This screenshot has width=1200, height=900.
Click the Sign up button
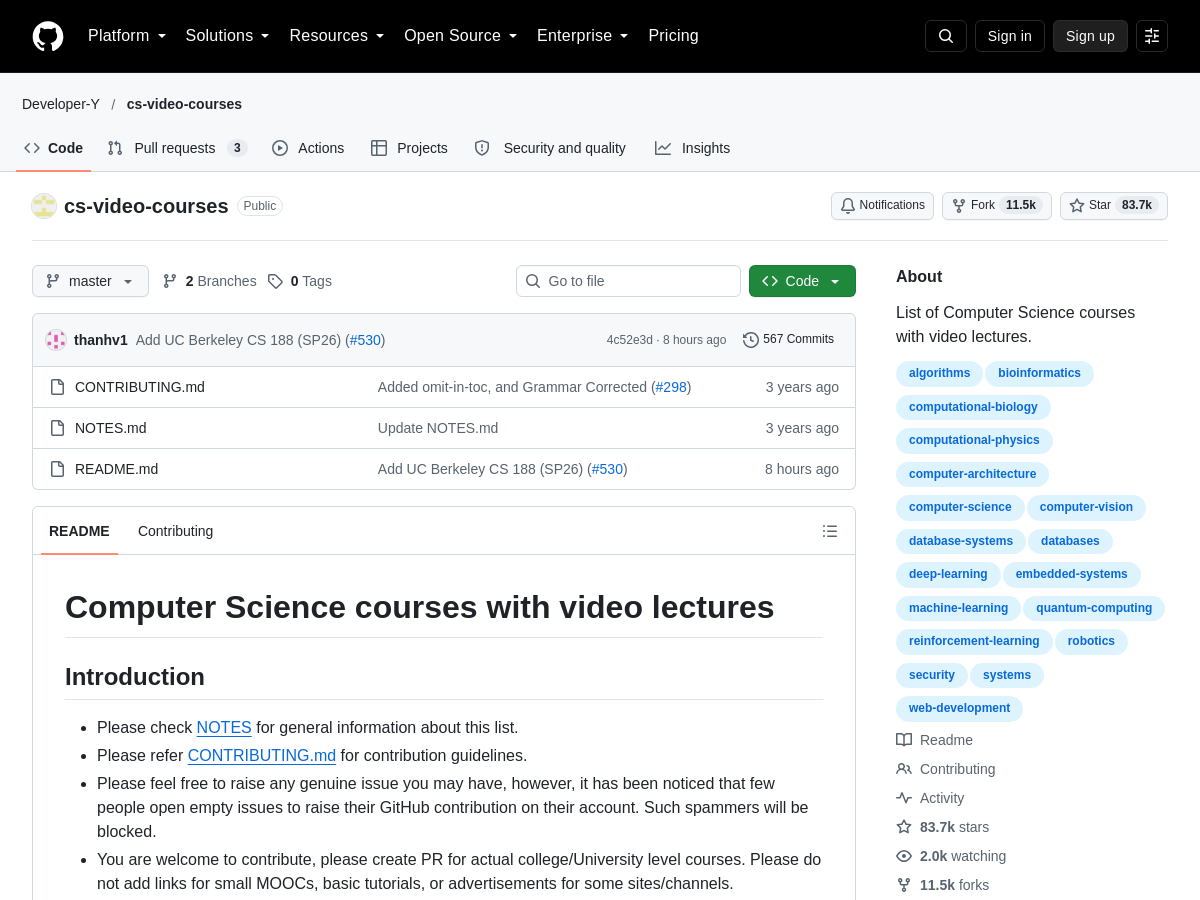click(x=1090, y=36)
